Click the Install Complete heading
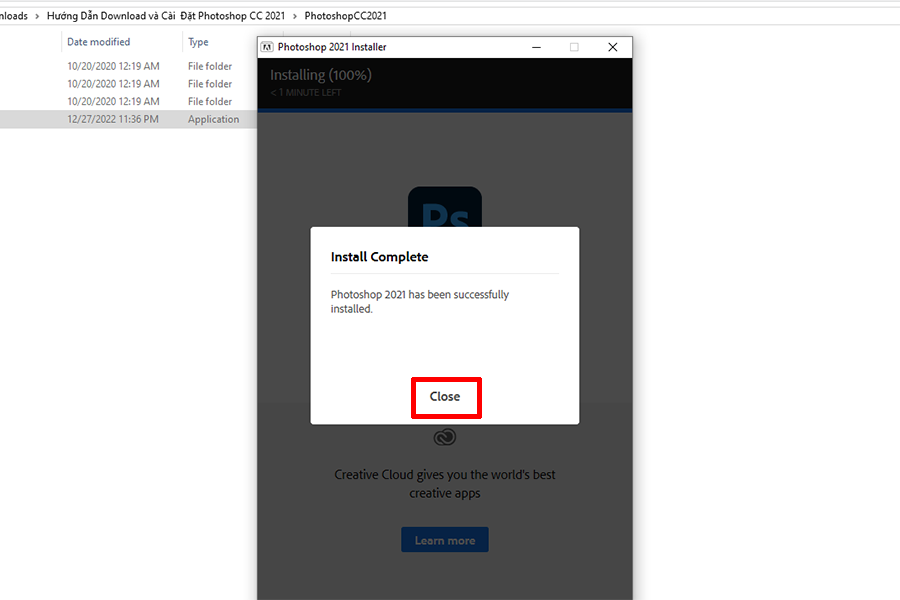This screenshot has height=600, width=900. click(x=379, y=257)
